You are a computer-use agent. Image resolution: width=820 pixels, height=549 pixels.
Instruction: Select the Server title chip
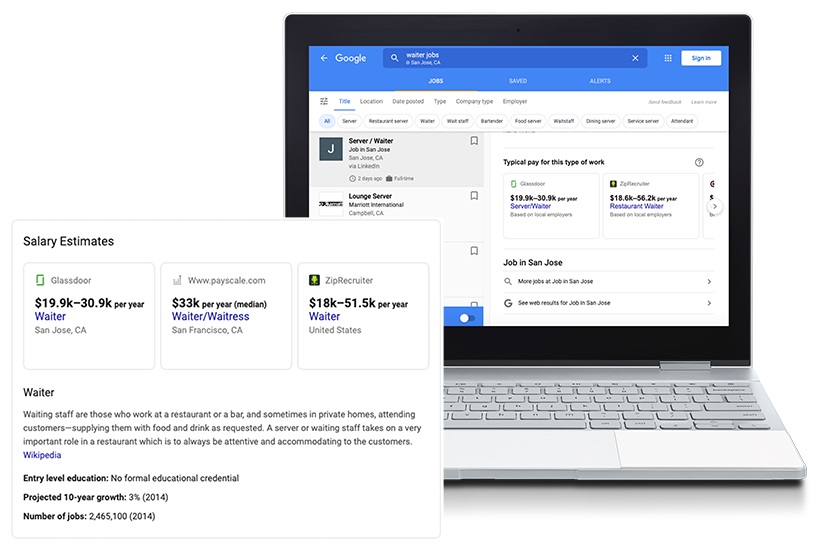(x=349, y=121)
